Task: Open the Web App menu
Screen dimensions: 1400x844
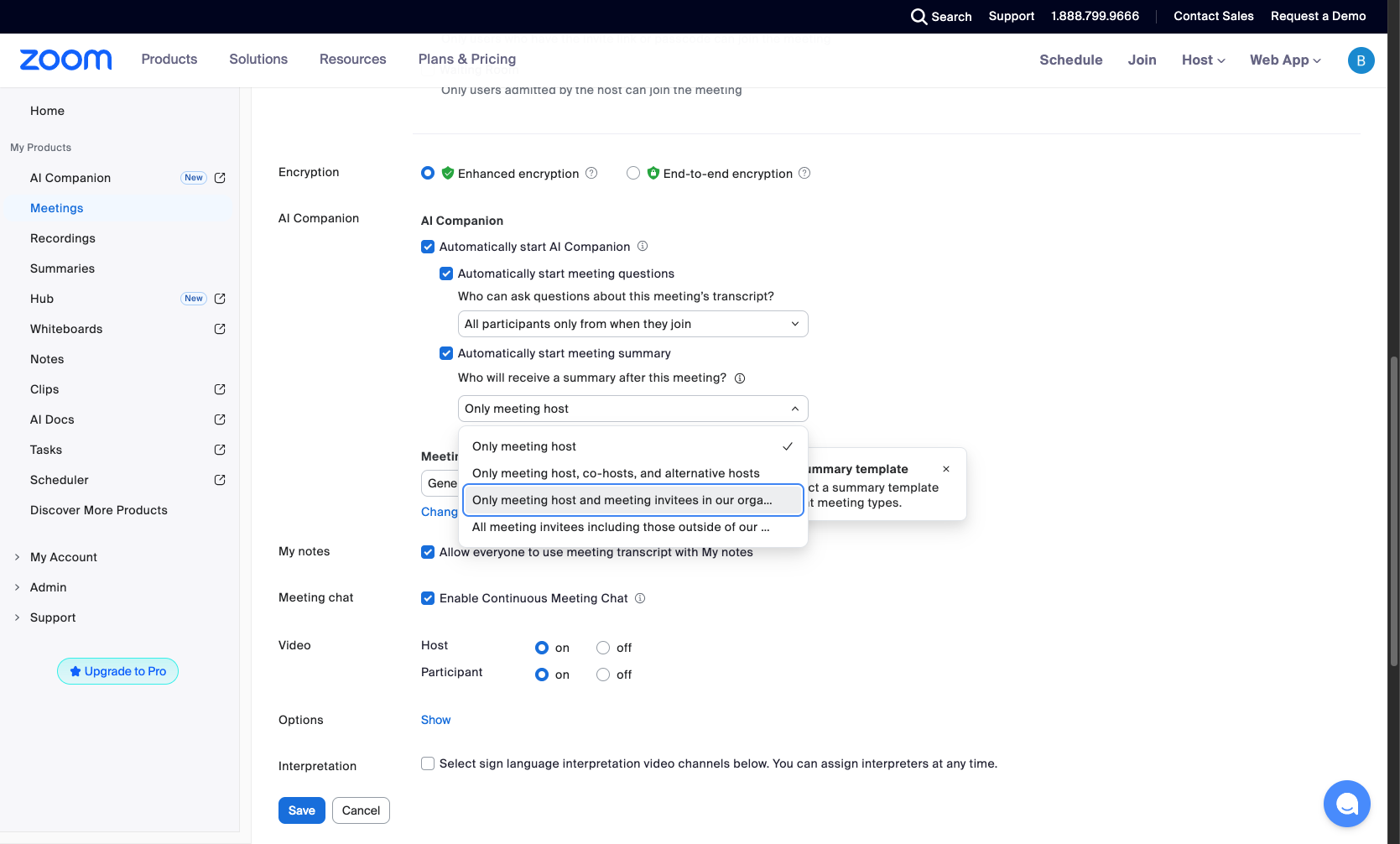Action: 1285,60
